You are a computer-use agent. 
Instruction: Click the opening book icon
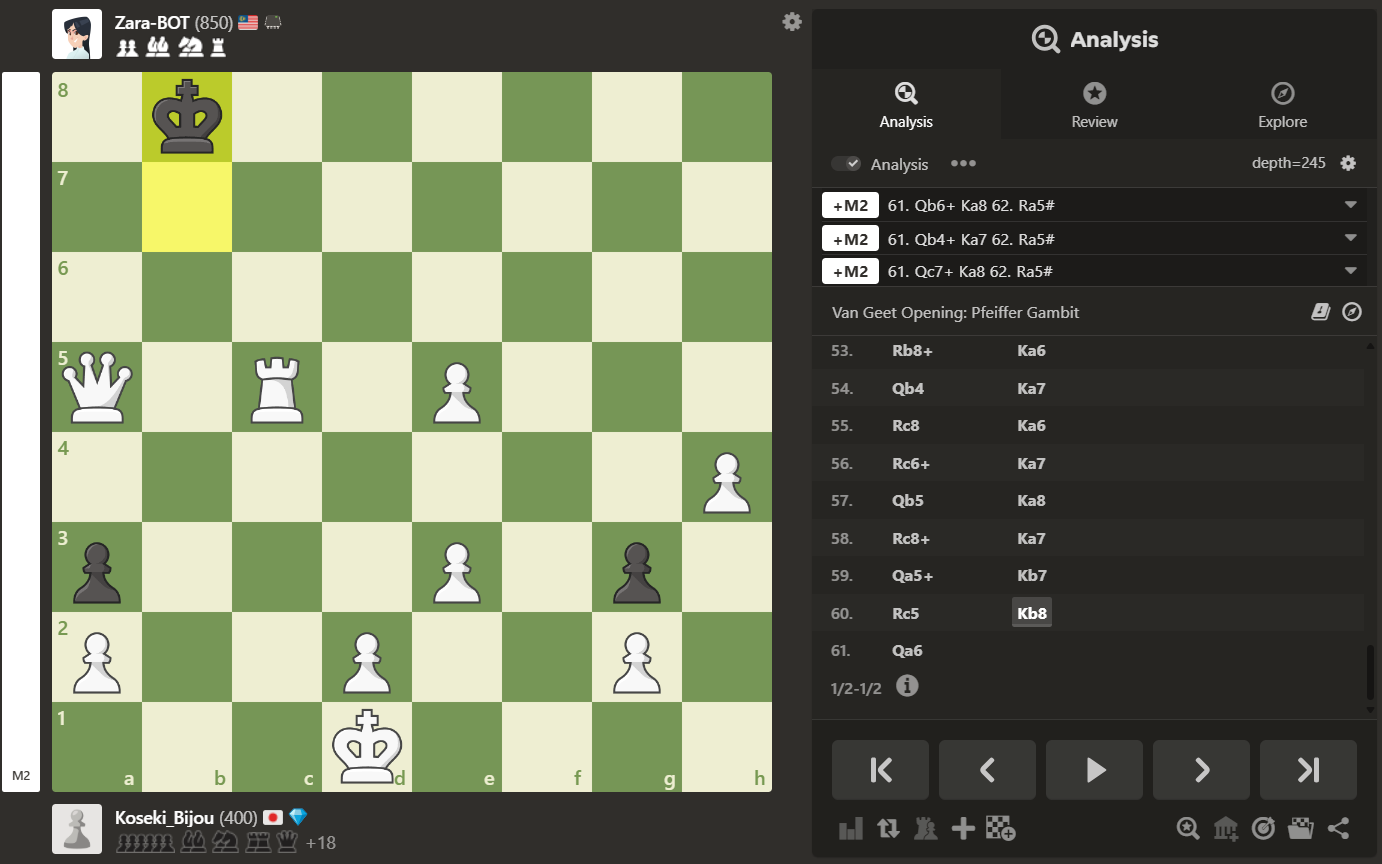(1320, 312)
